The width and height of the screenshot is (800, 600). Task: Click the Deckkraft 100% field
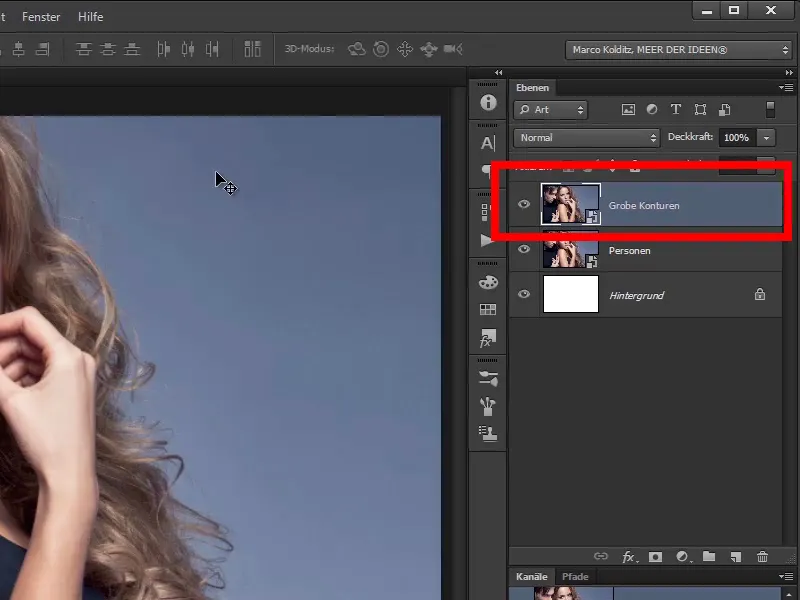737,138
